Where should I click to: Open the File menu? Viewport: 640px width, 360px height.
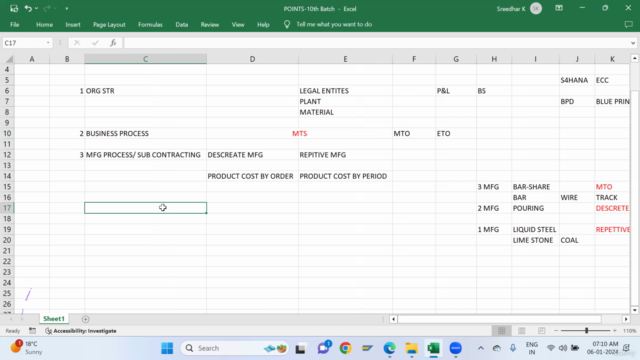[15, 24]
